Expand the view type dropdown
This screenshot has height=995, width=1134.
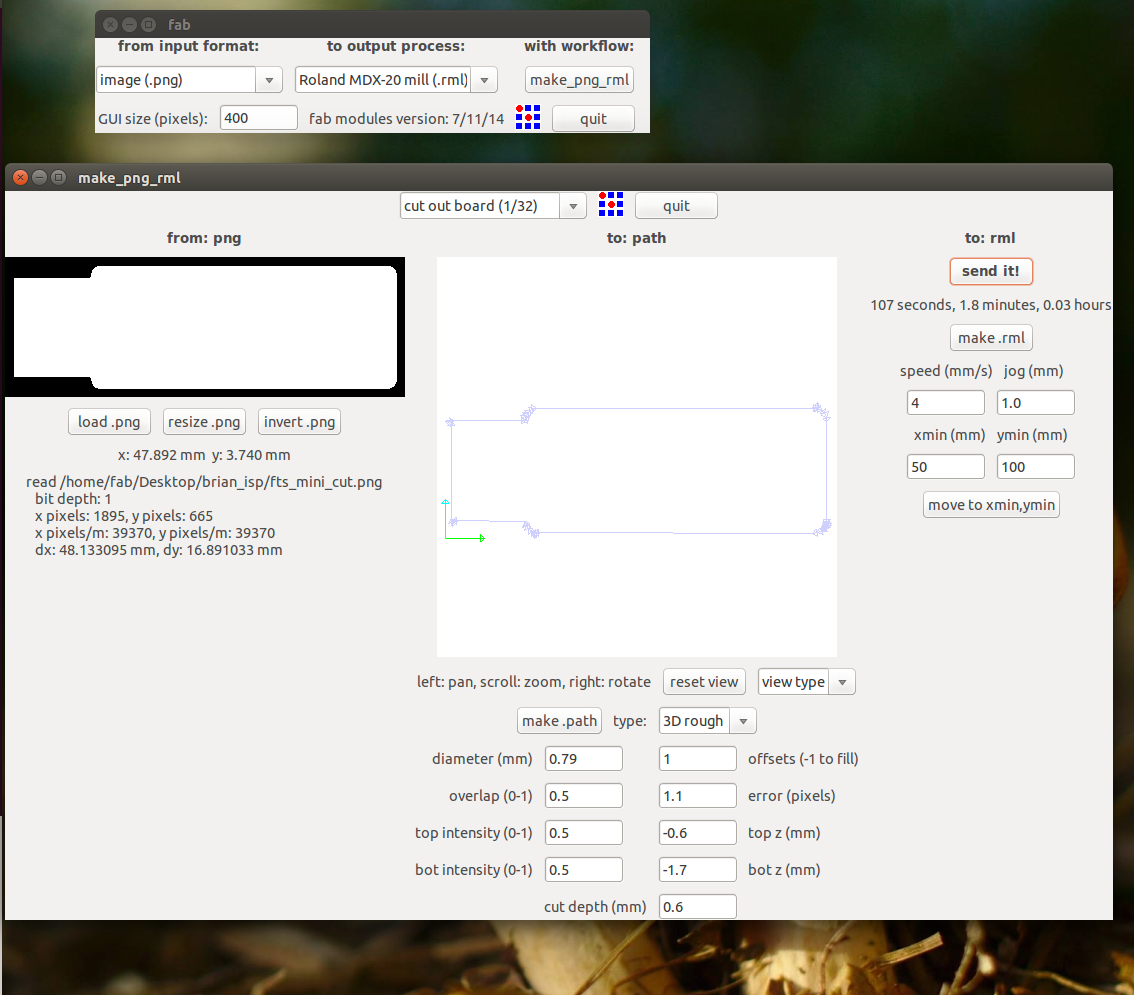[806, 682]
